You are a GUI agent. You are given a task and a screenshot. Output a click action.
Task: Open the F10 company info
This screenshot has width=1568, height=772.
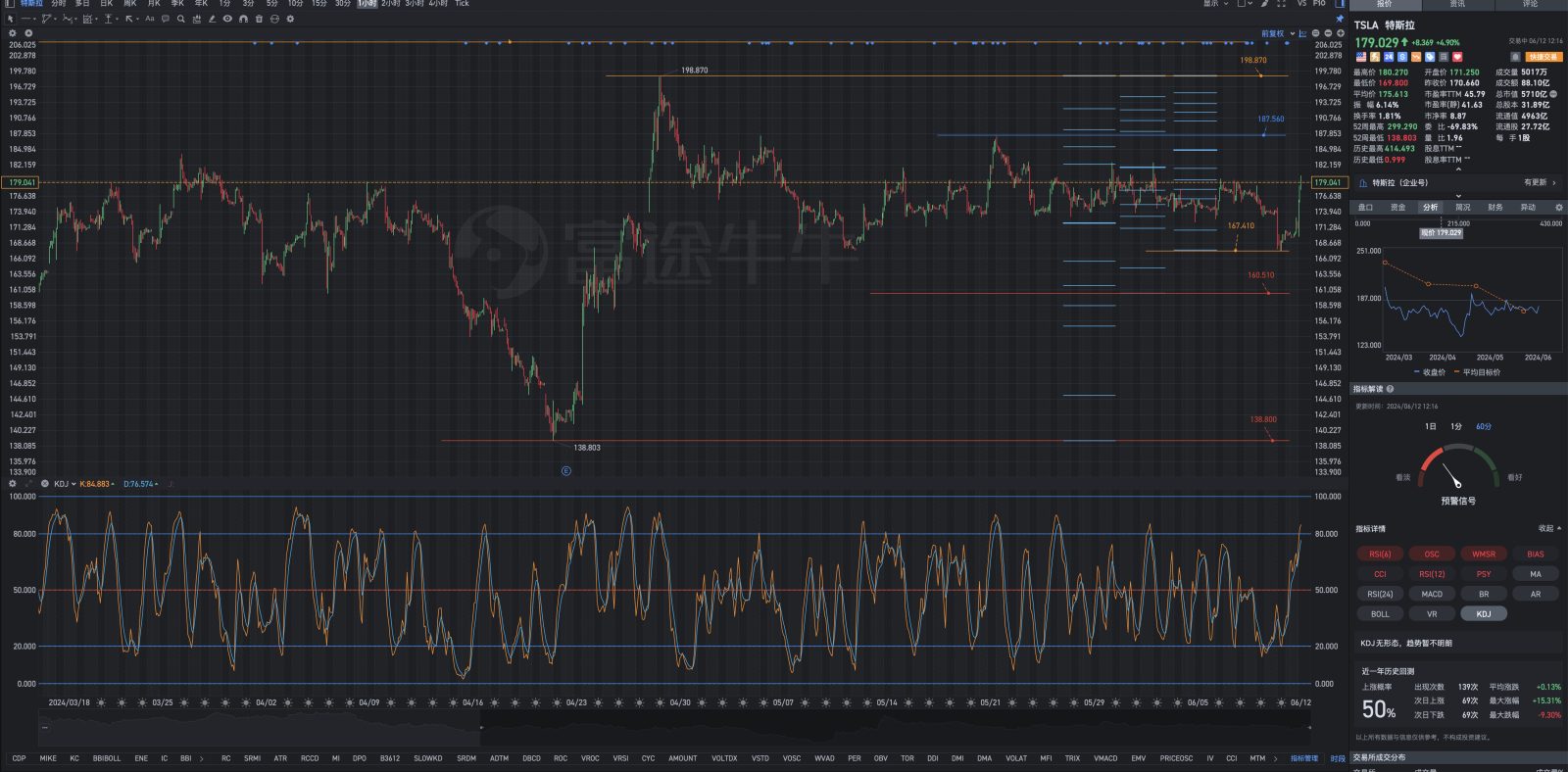[1319, 4]
